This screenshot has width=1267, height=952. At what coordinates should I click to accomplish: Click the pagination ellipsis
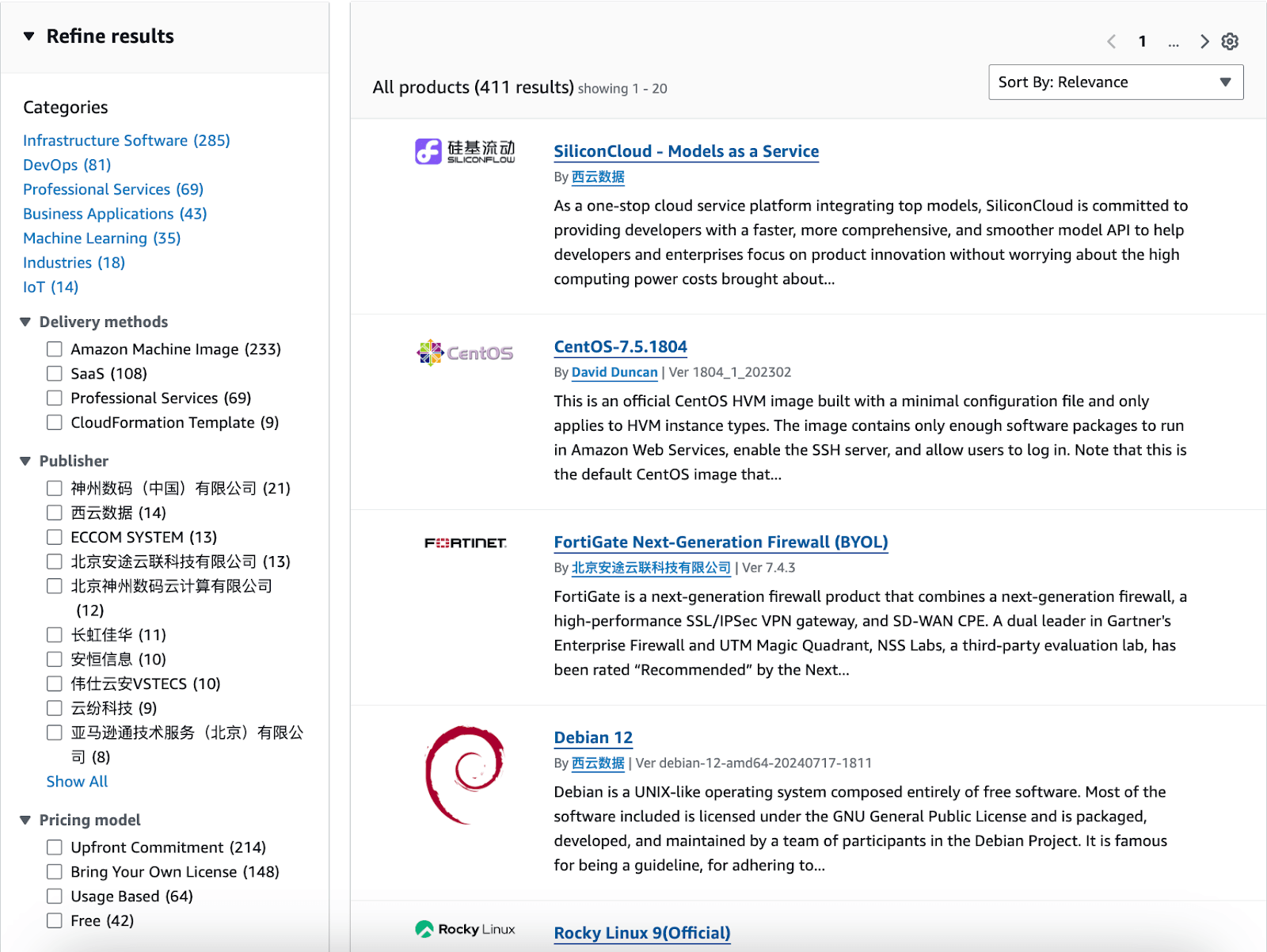click(x=1174, y=43)
